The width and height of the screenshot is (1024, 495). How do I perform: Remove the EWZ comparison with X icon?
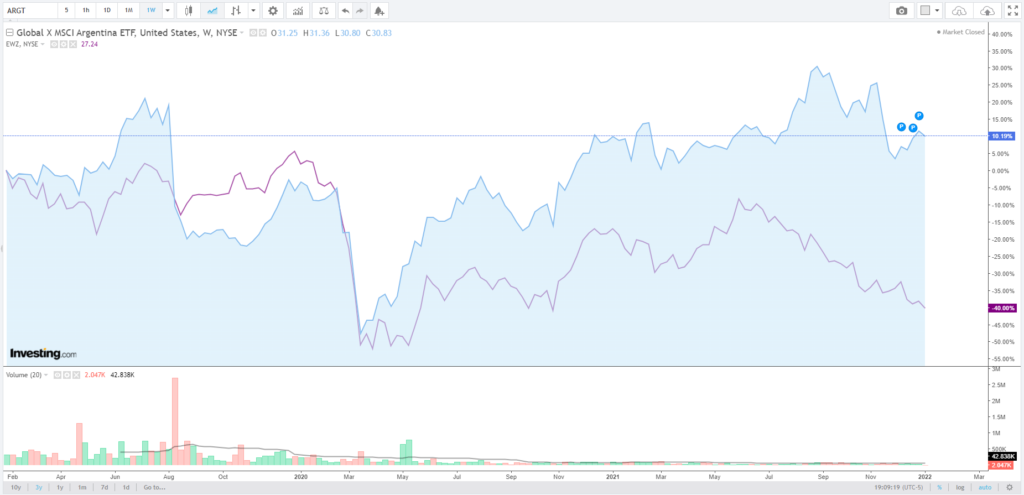point(72,44)
